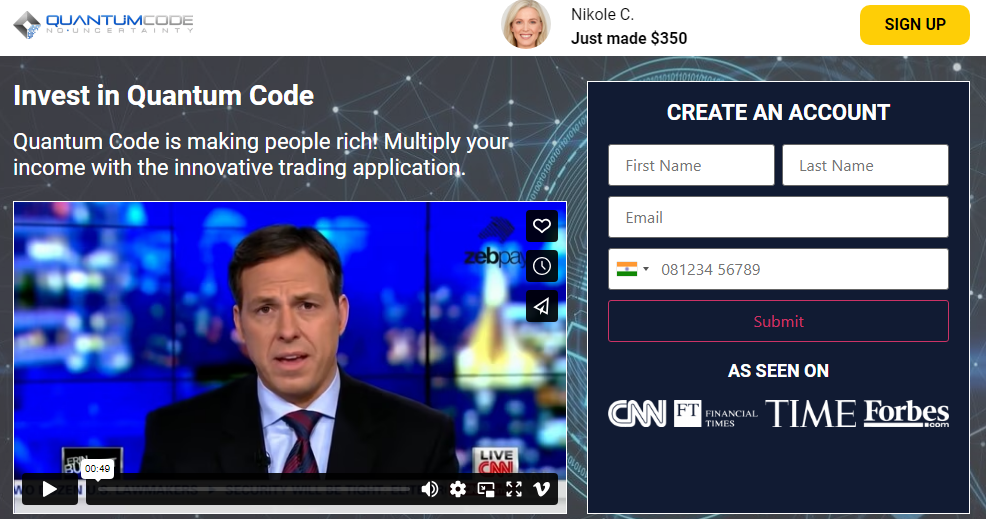The image size is (986, 519).
Task: Click the TIME logo
Action: (x=810, y=414)
